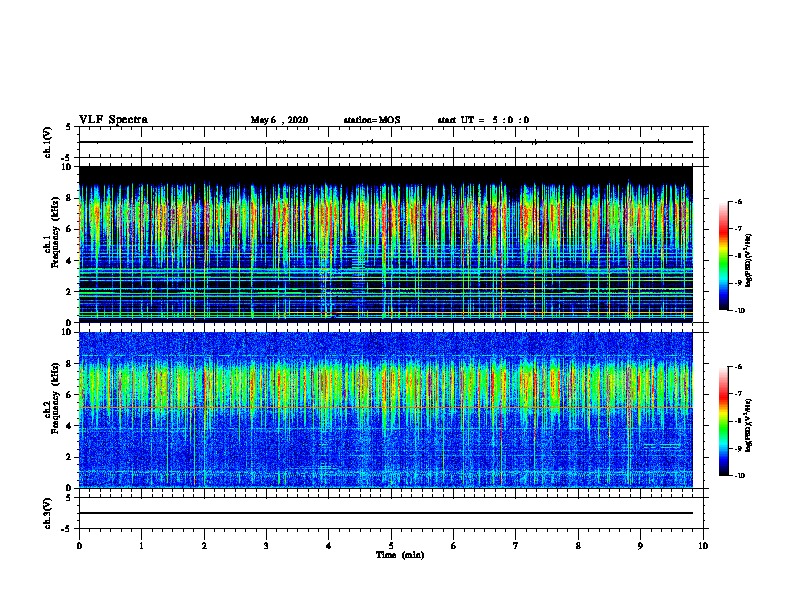
Task: Click time axis tick label "5"
Action: 391,546
